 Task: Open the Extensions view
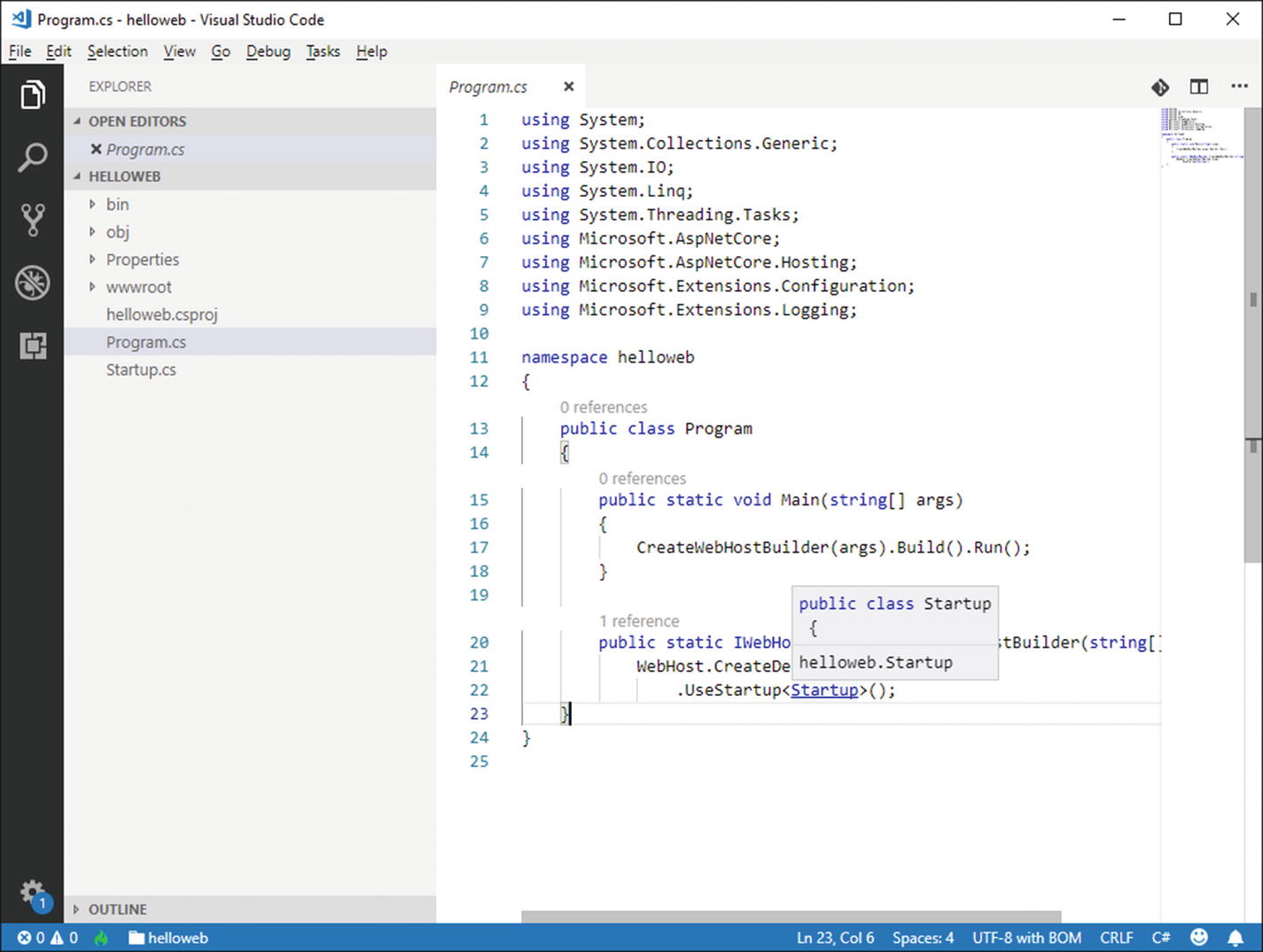[33, 346]
